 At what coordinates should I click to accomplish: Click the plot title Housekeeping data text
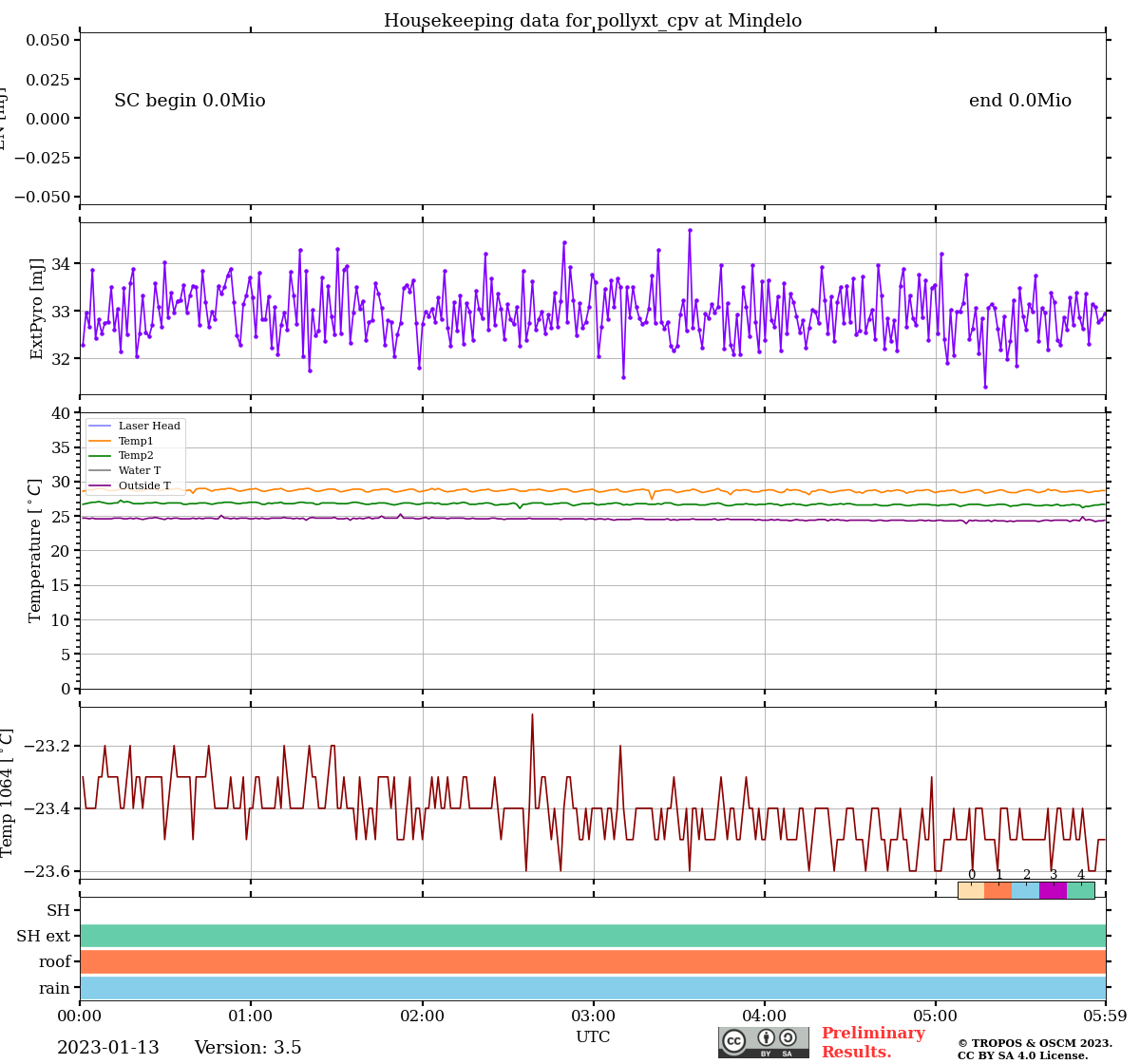tap(593, 21)
